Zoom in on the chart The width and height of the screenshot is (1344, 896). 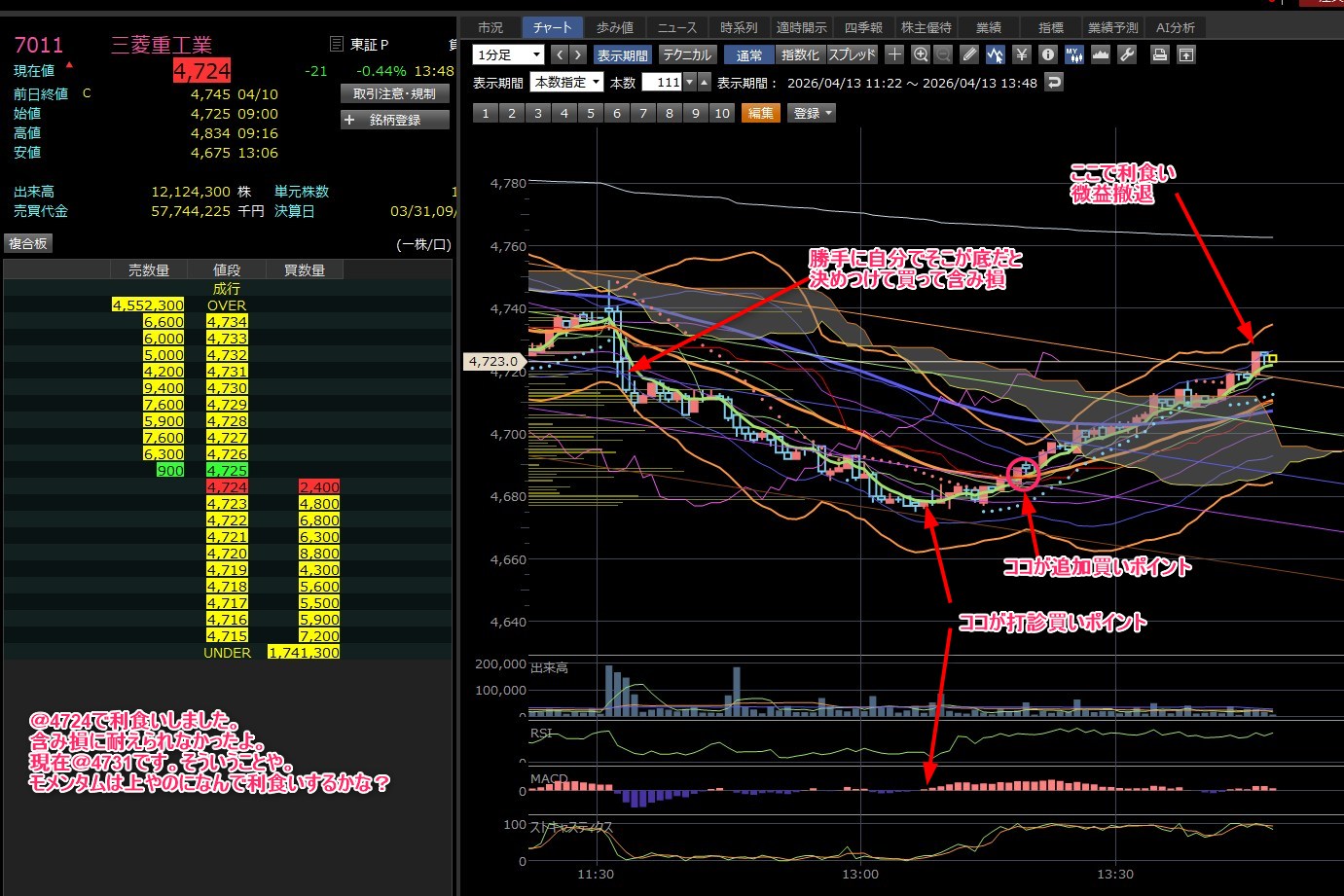point(921,54)
